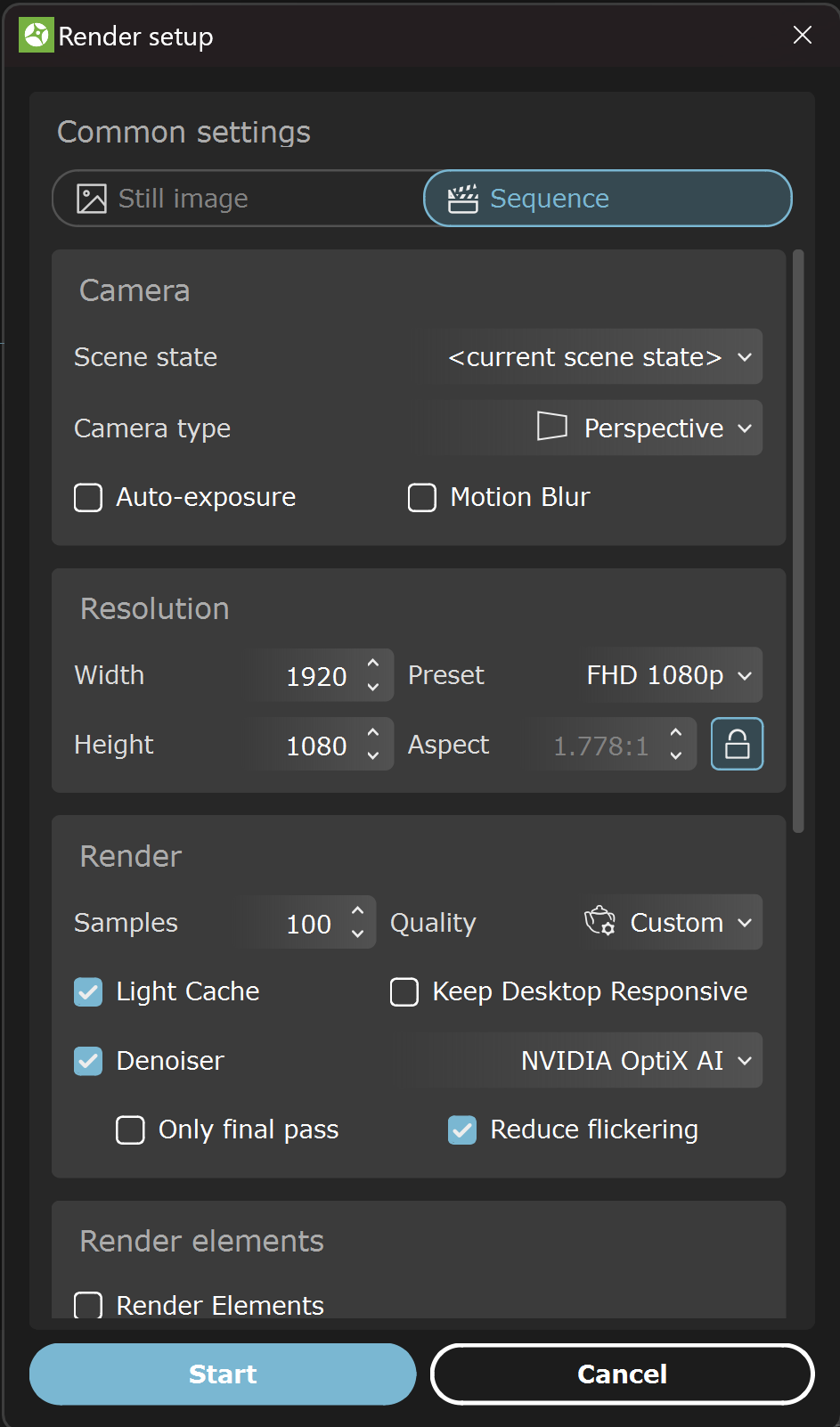Decrease Height using the down arrow
Image resolution: width=840 pixels, height=1427 pixels.
click(x=373, y=755)
